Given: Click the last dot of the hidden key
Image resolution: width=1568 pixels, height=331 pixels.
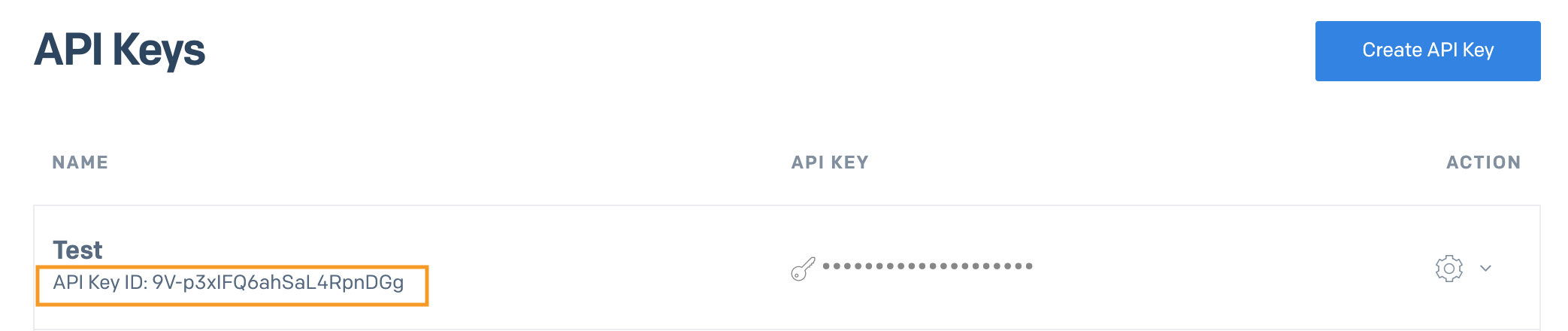Looking at the screenshot, I should click(x=1029, y=266).
